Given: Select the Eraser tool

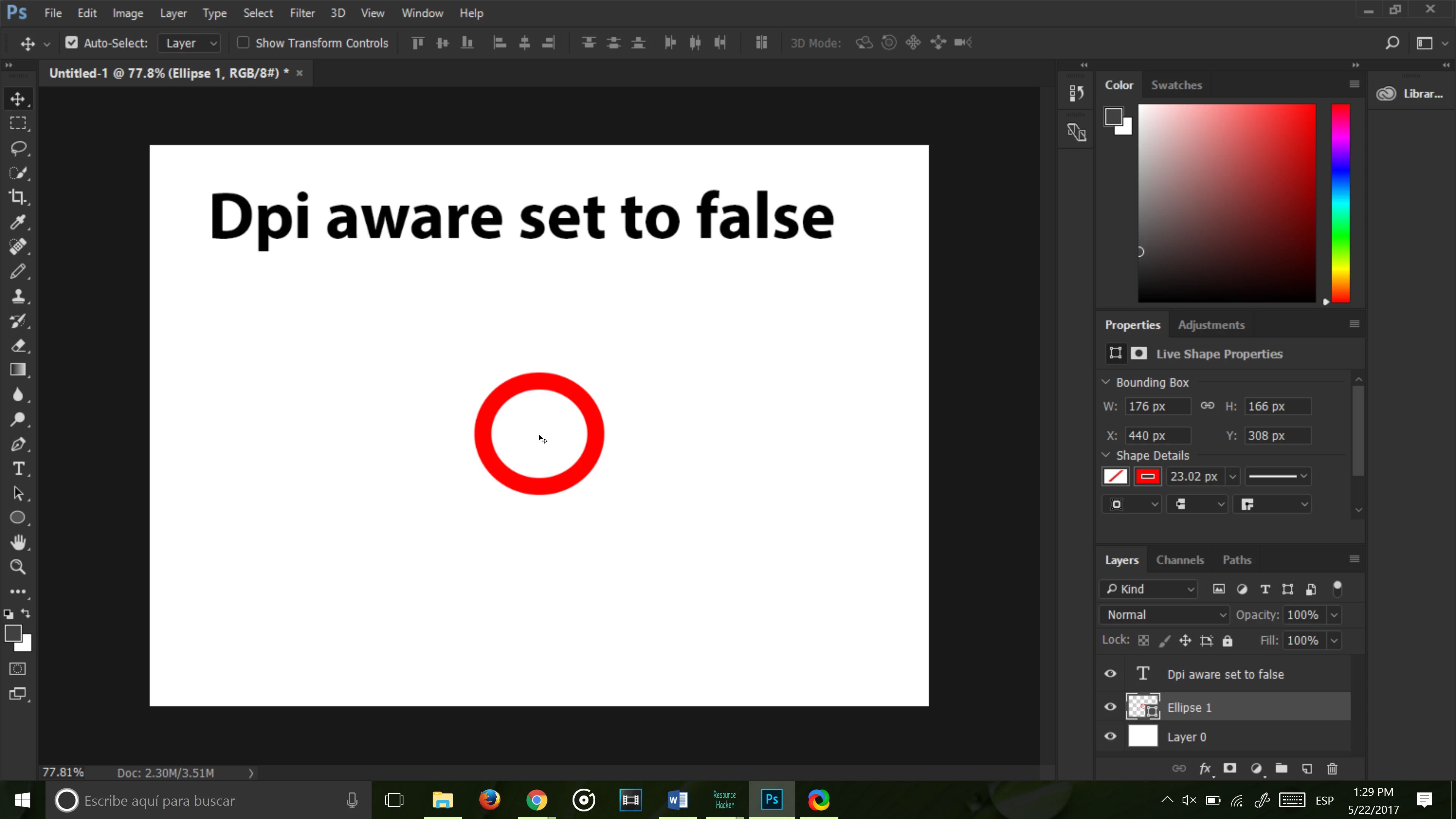Looking at the screenshot, I should 17,345.
